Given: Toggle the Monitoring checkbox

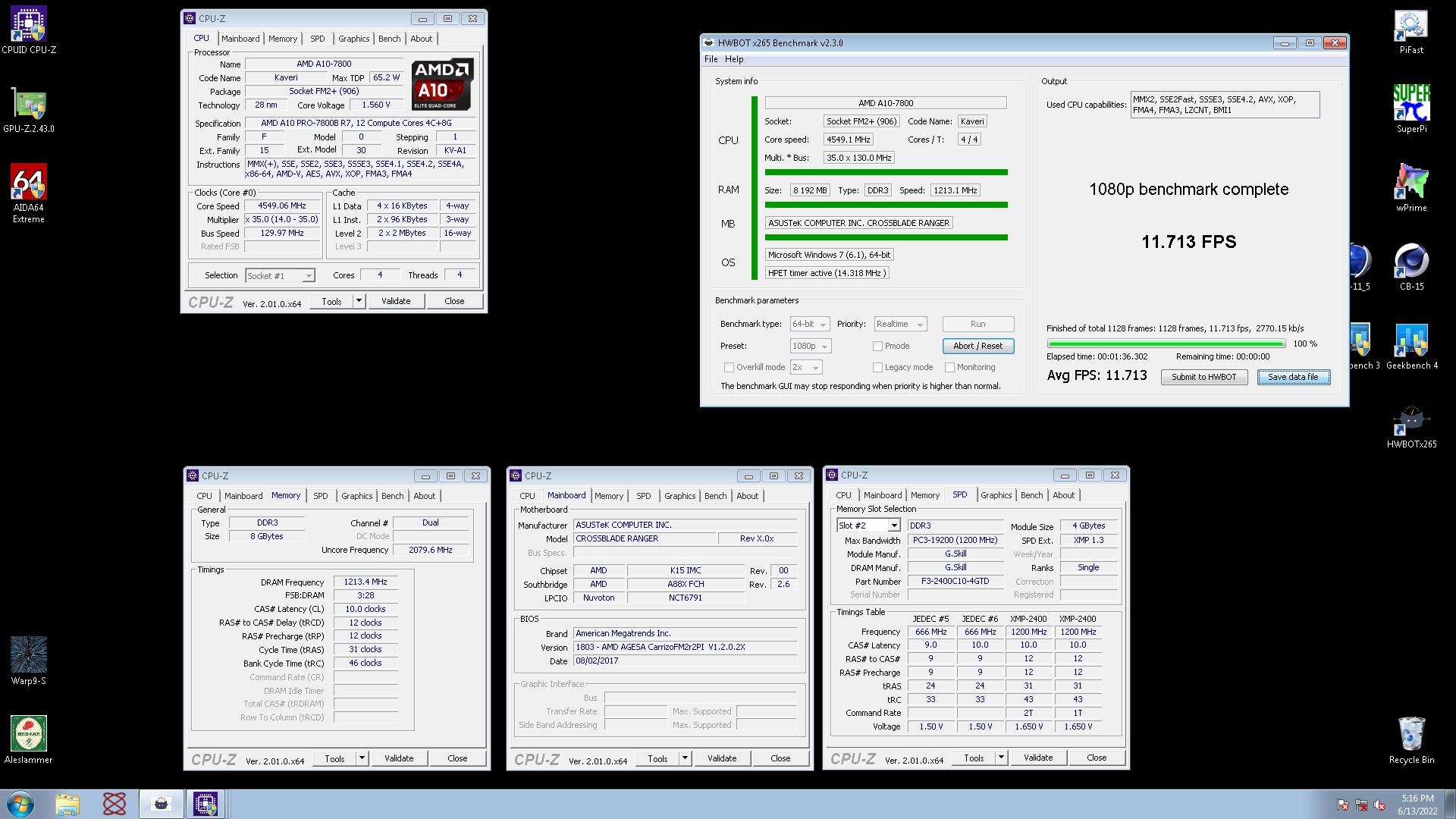Looking at the screenshot, I should [x=949, y=367].
